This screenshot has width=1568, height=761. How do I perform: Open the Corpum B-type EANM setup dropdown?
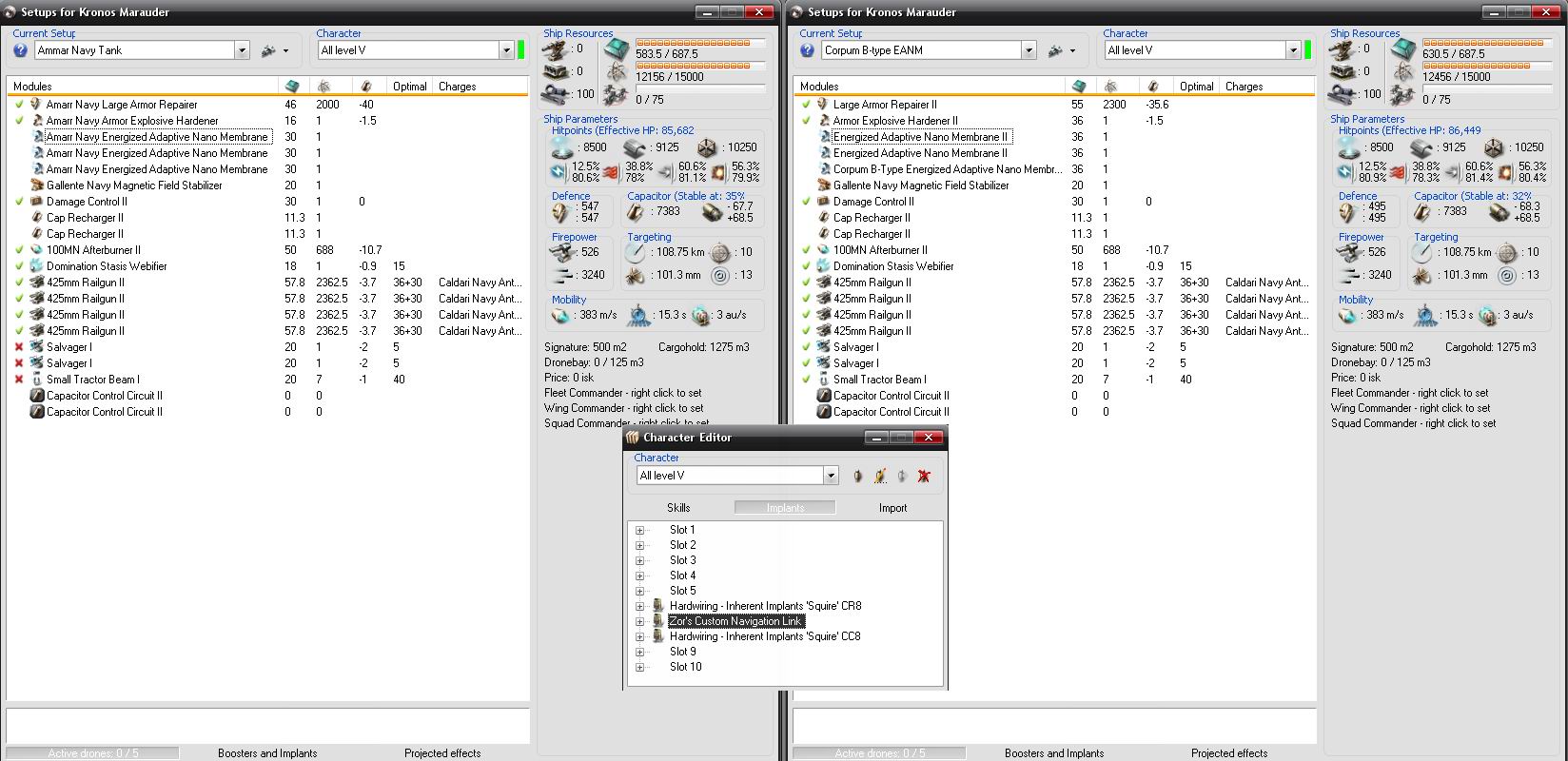[1029, 50]
